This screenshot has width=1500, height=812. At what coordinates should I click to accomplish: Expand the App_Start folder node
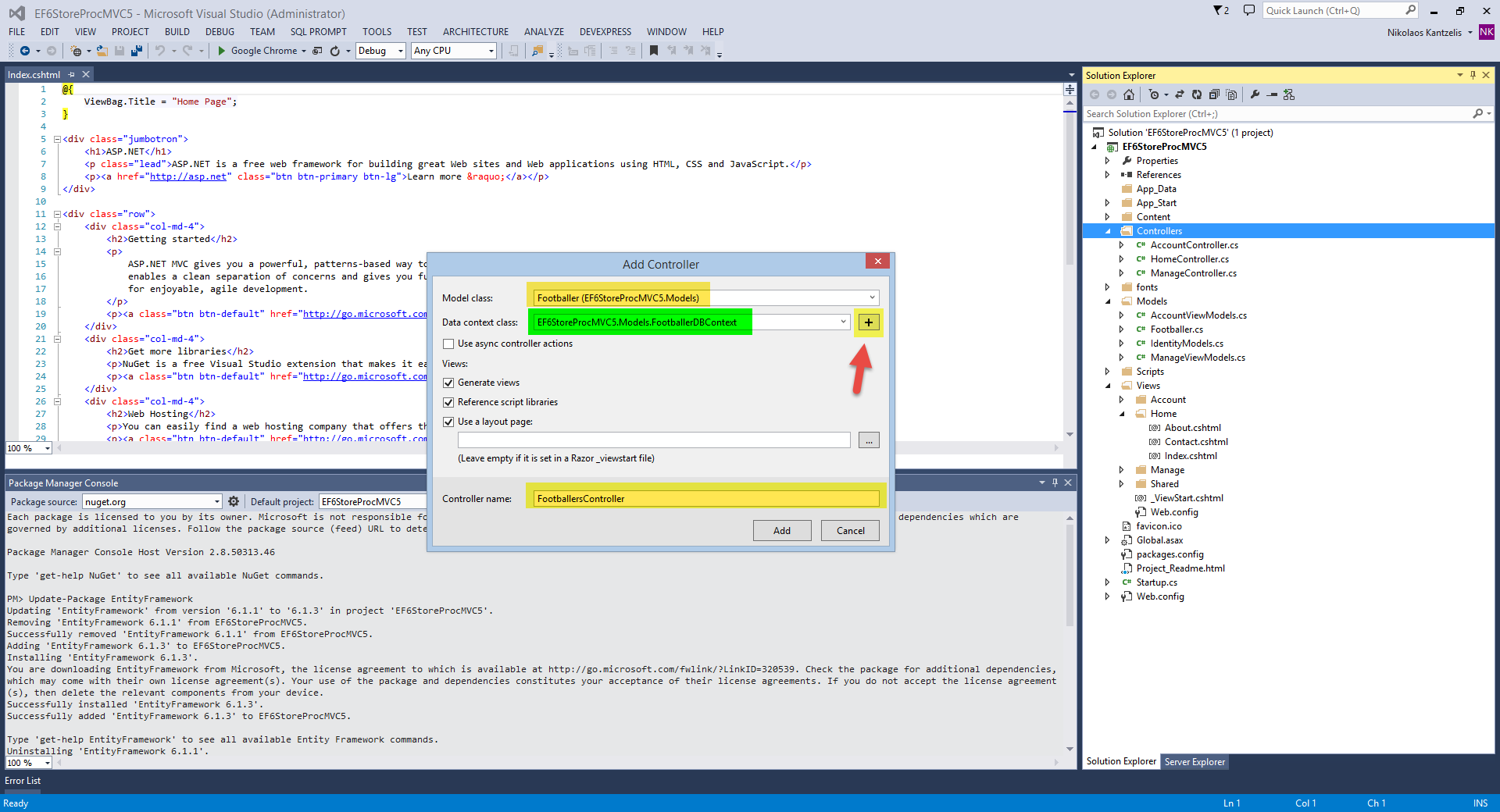(x=1108, y=203)
